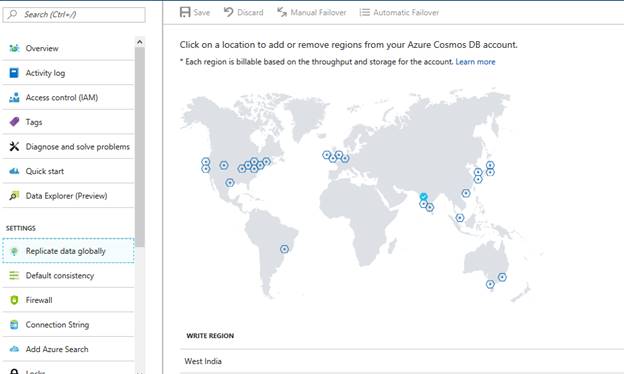The image size is (624, 374).
Task: Click the Diagnose and solve problems wrench icon
Action: [14, 146]
